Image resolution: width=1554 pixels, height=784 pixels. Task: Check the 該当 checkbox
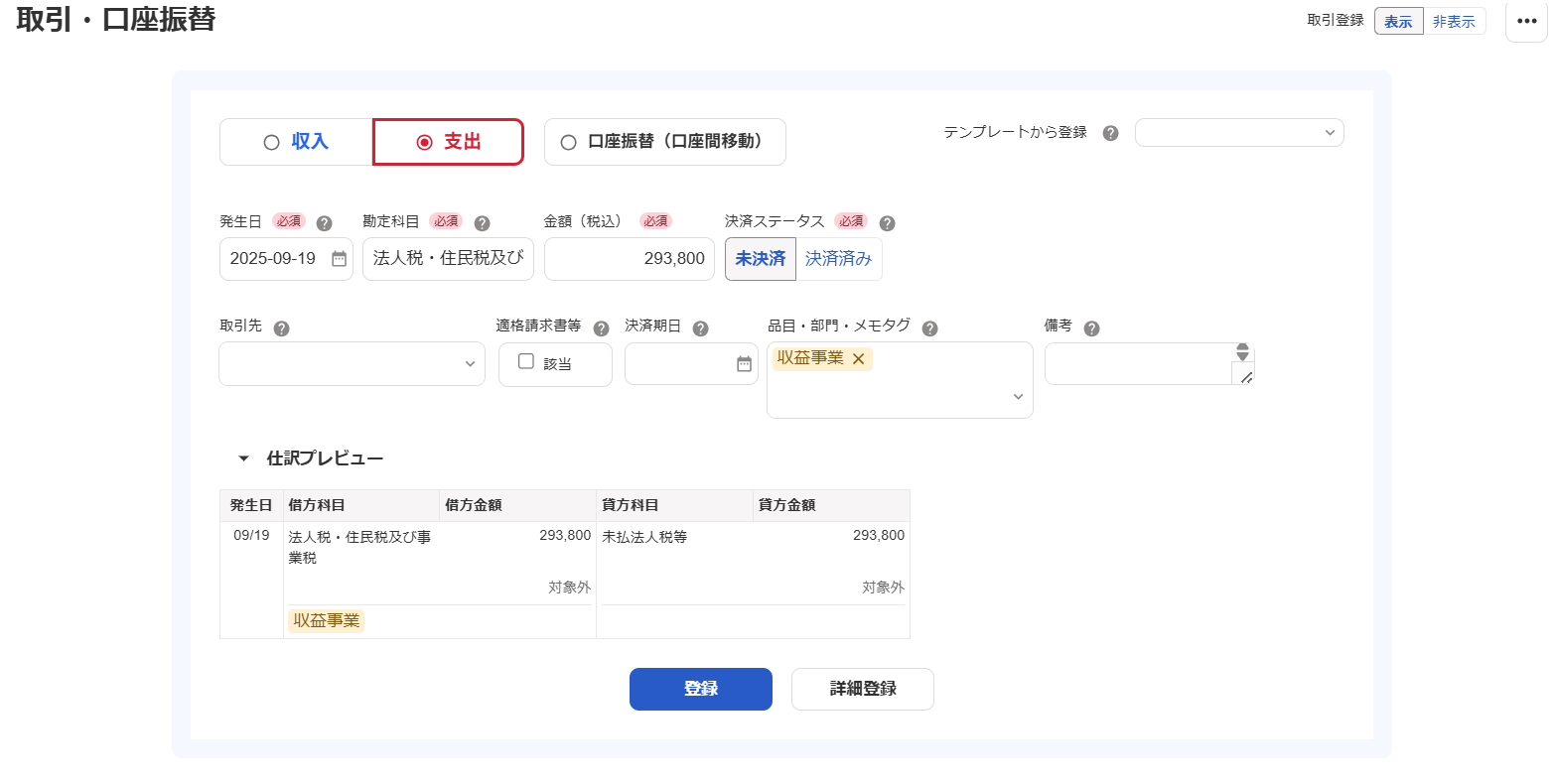526,361
